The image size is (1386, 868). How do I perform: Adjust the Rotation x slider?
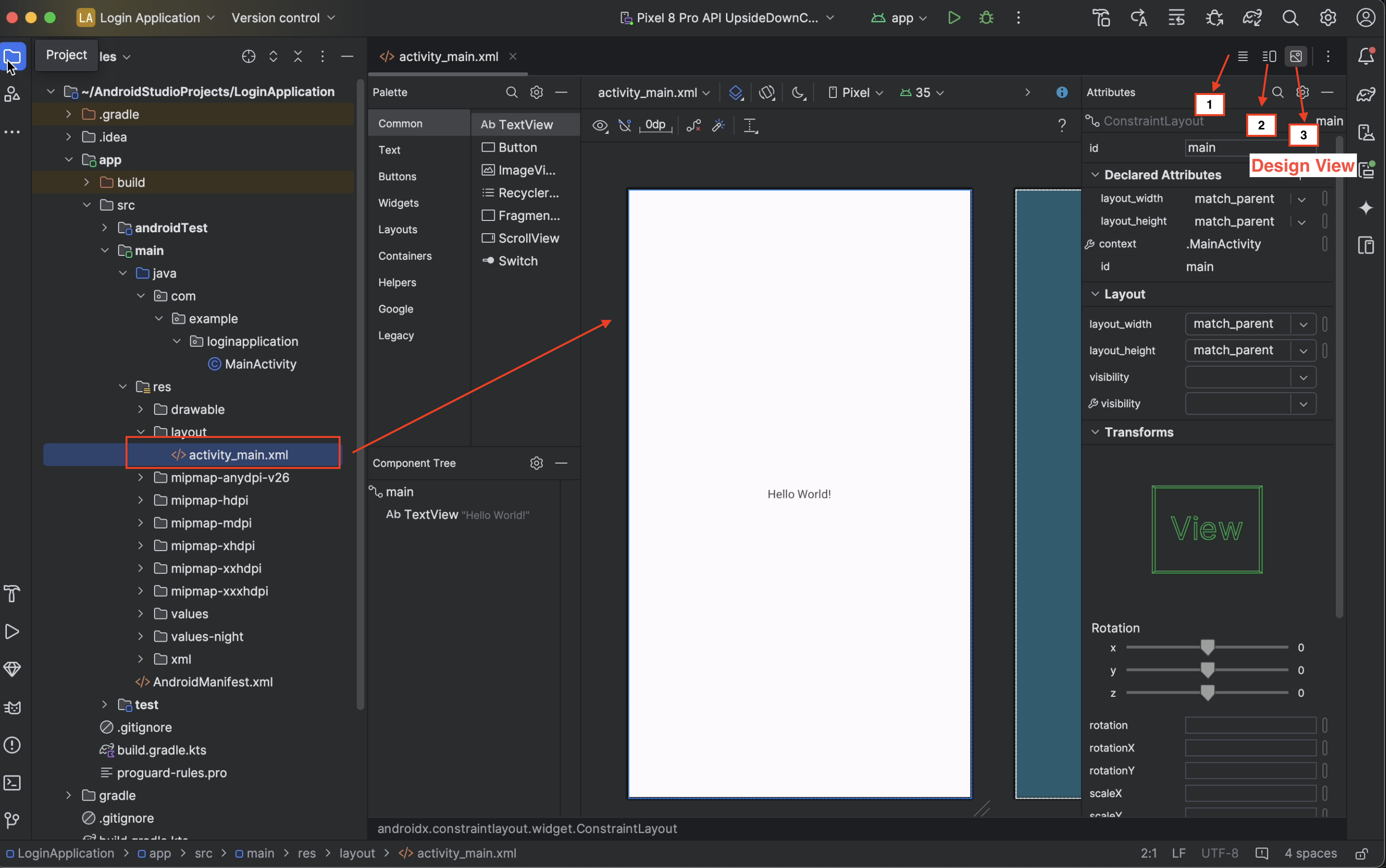(x=1207, y=648)
